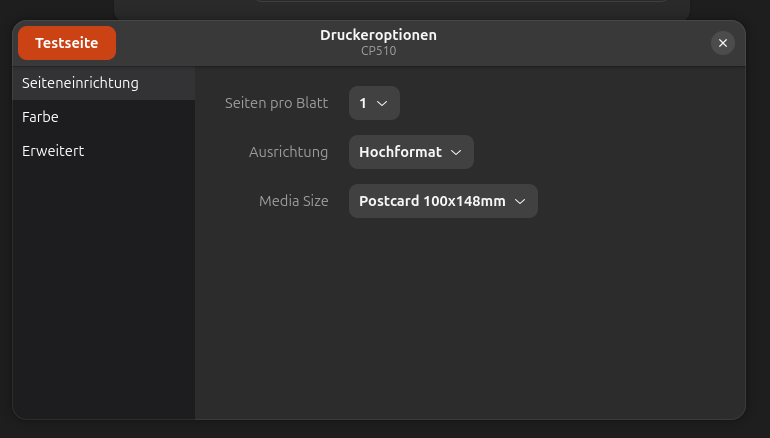The image size is (770, 438).
Task: Click the CP510 printer name subtitle
Action: (x=378, y=51)
